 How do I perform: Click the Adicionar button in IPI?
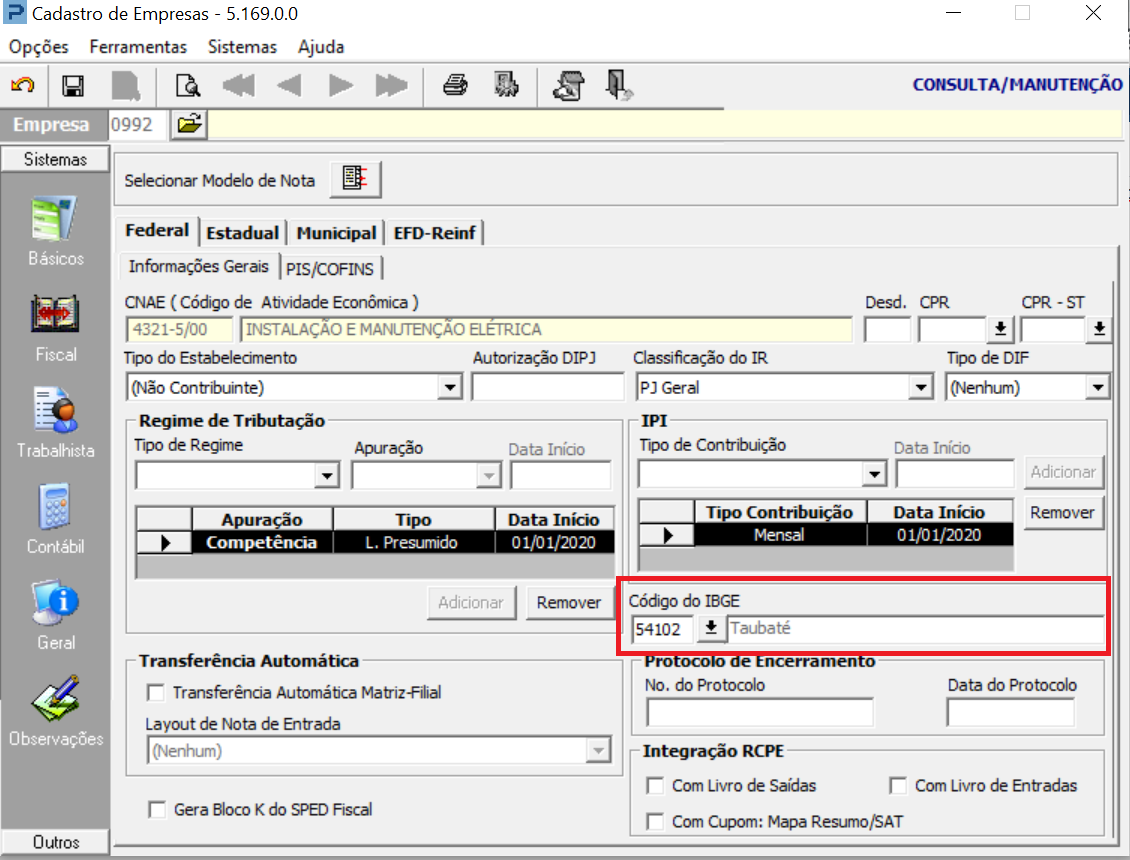click(1063, 472)
